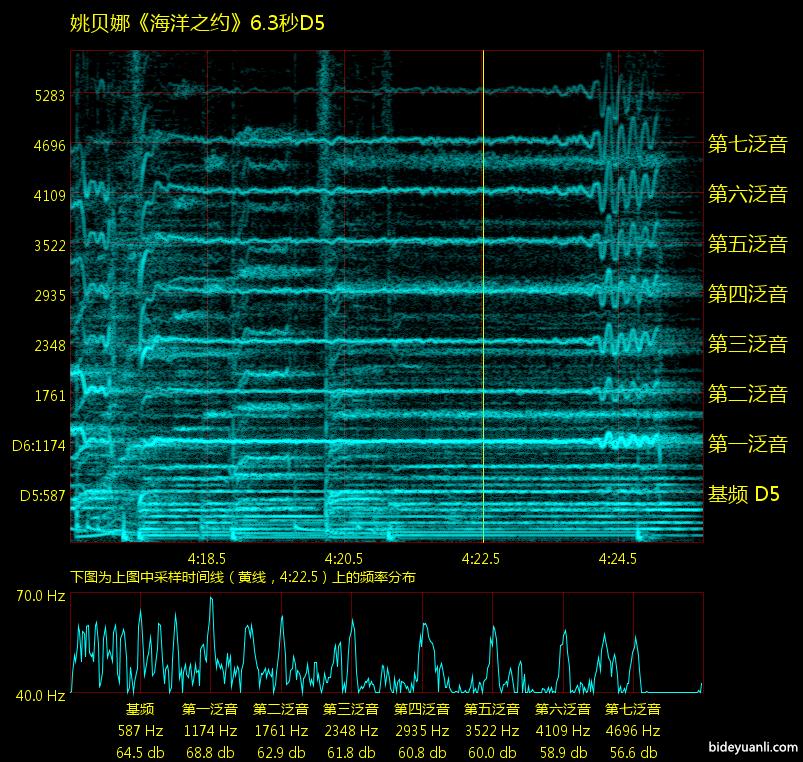Select the 68.8 db value under 第一泛音
The width and height of the screenshot is (803, 762).
pos(210,752)
